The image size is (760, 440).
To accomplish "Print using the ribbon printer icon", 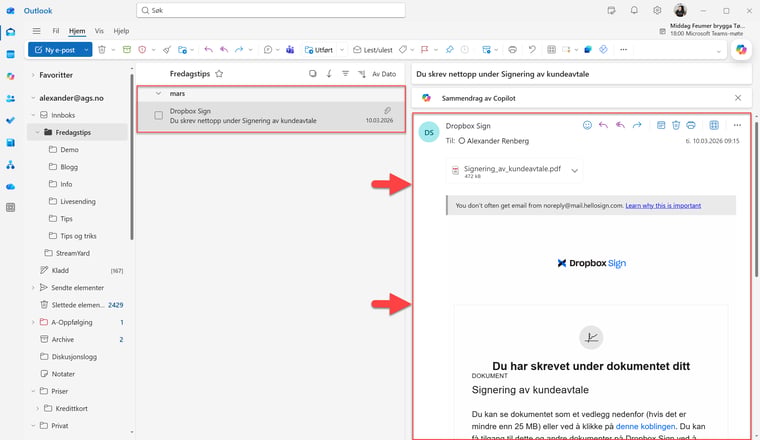I will pyautogui.click(x=512, y=49).
